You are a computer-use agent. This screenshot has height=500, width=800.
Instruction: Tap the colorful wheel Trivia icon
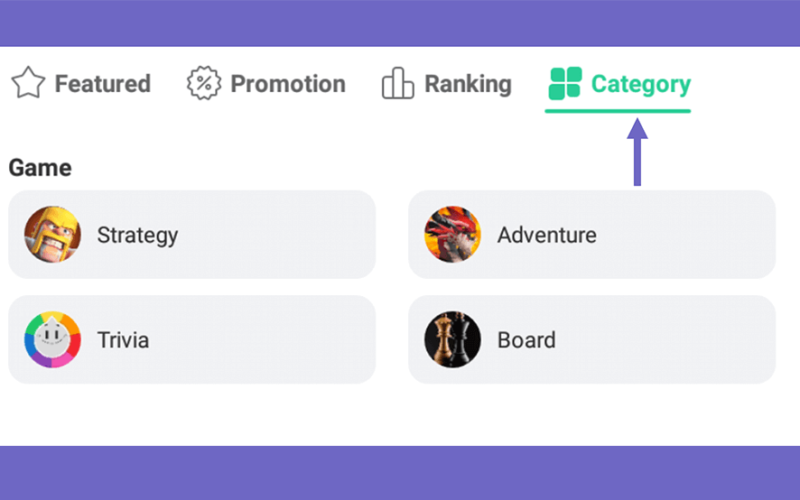tap(53, 339)
